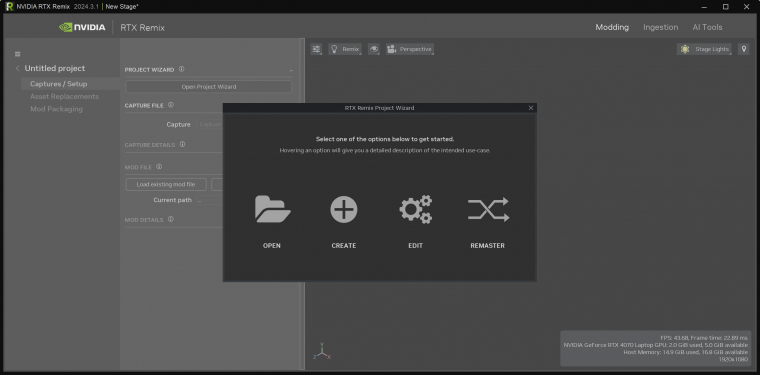Go back using arrow beside Untitled project
Image resolution: width=760 pixels, height=375 pixels.
click(18, 68)
